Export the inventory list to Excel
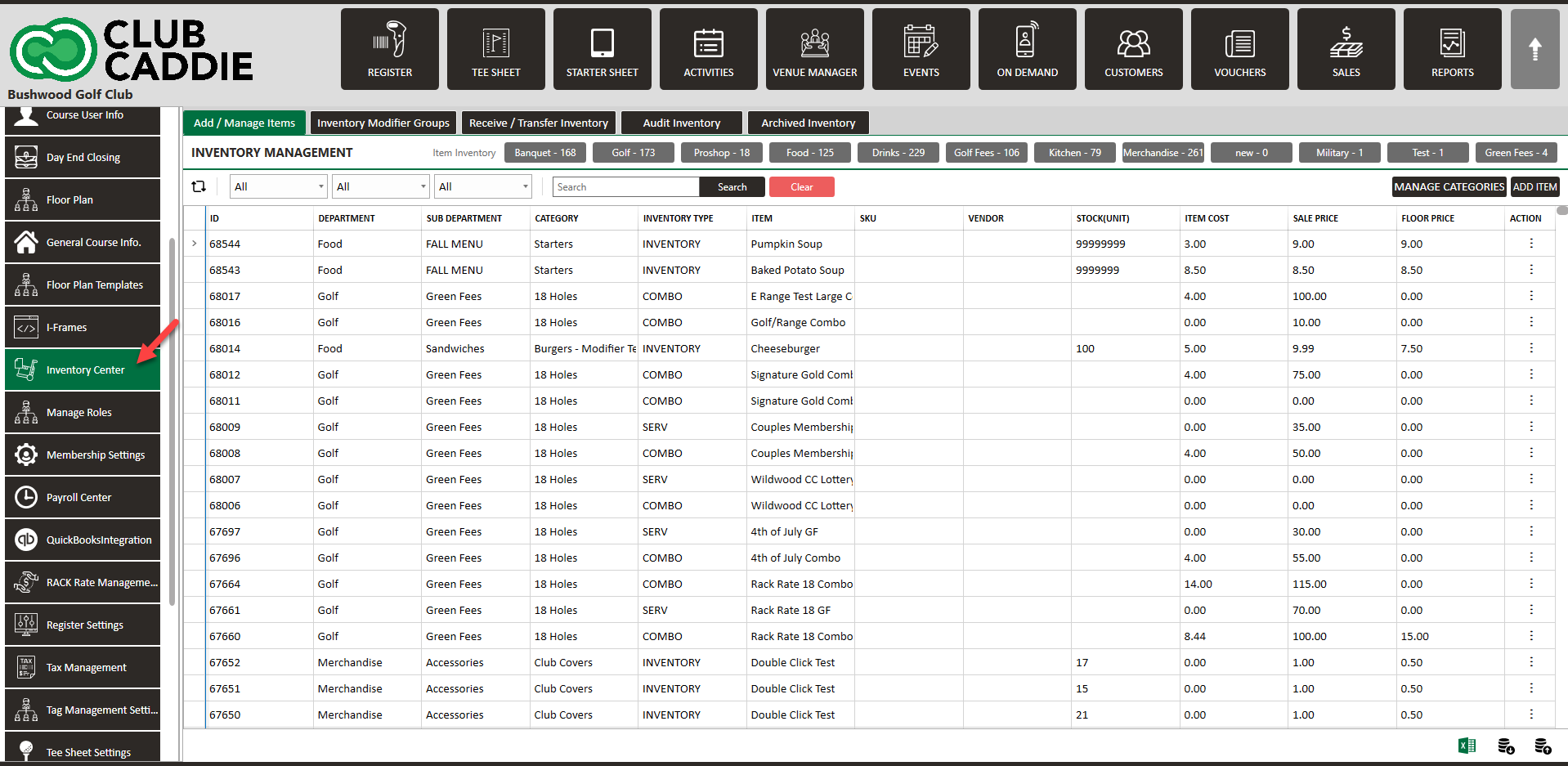The height and width of the screenshot is (766, 1568). [x=1467, y=746]
